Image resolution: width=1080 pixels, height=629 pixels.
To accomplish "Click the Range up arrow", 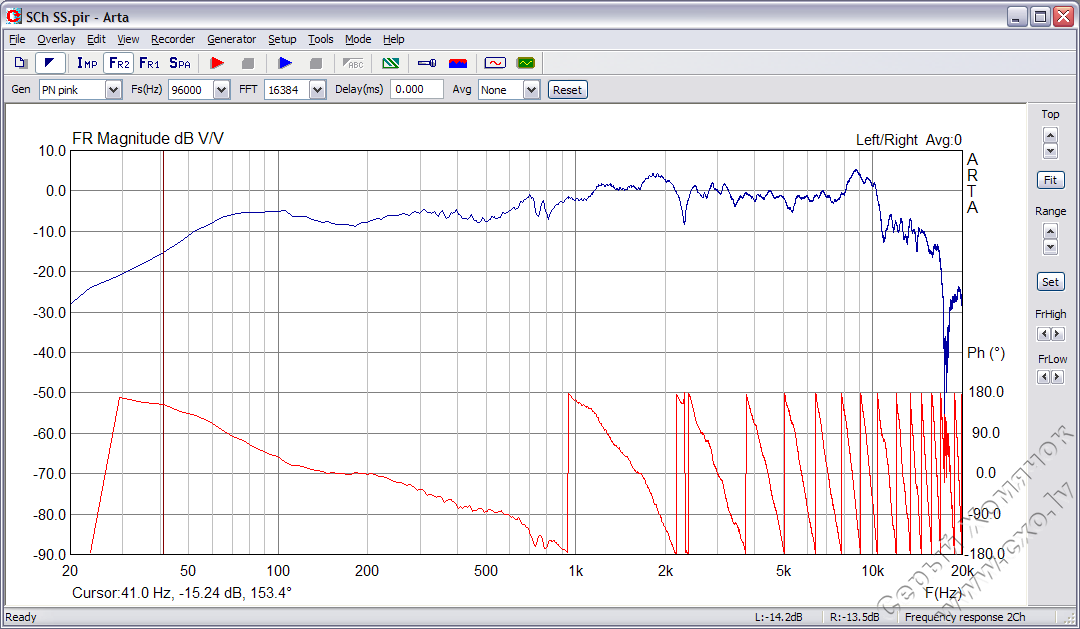I will (x=1050, y=232).
